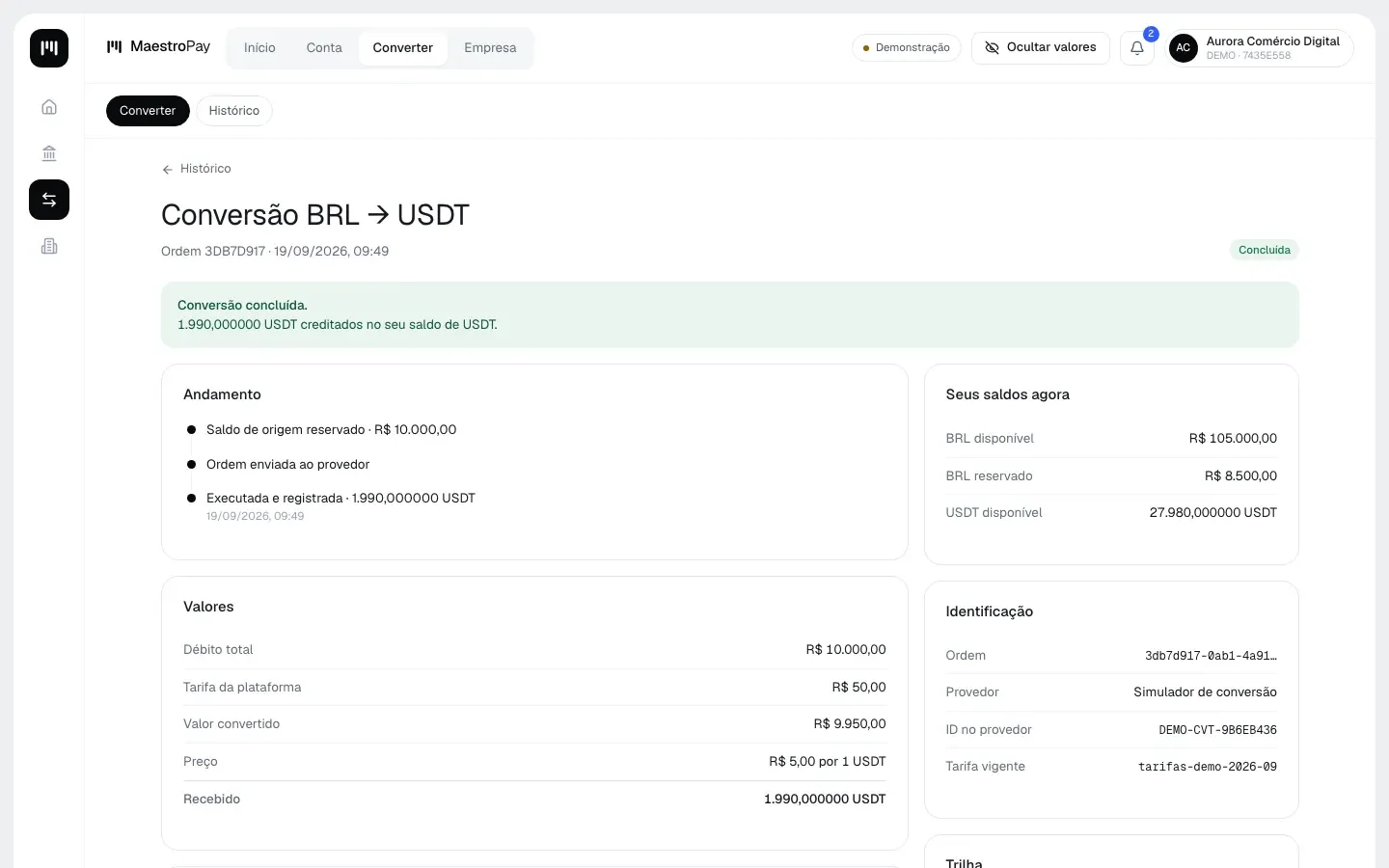Open notifications bell with badge
The width and height of the screenshot is (1389, 868).
tap(1137, 47)
